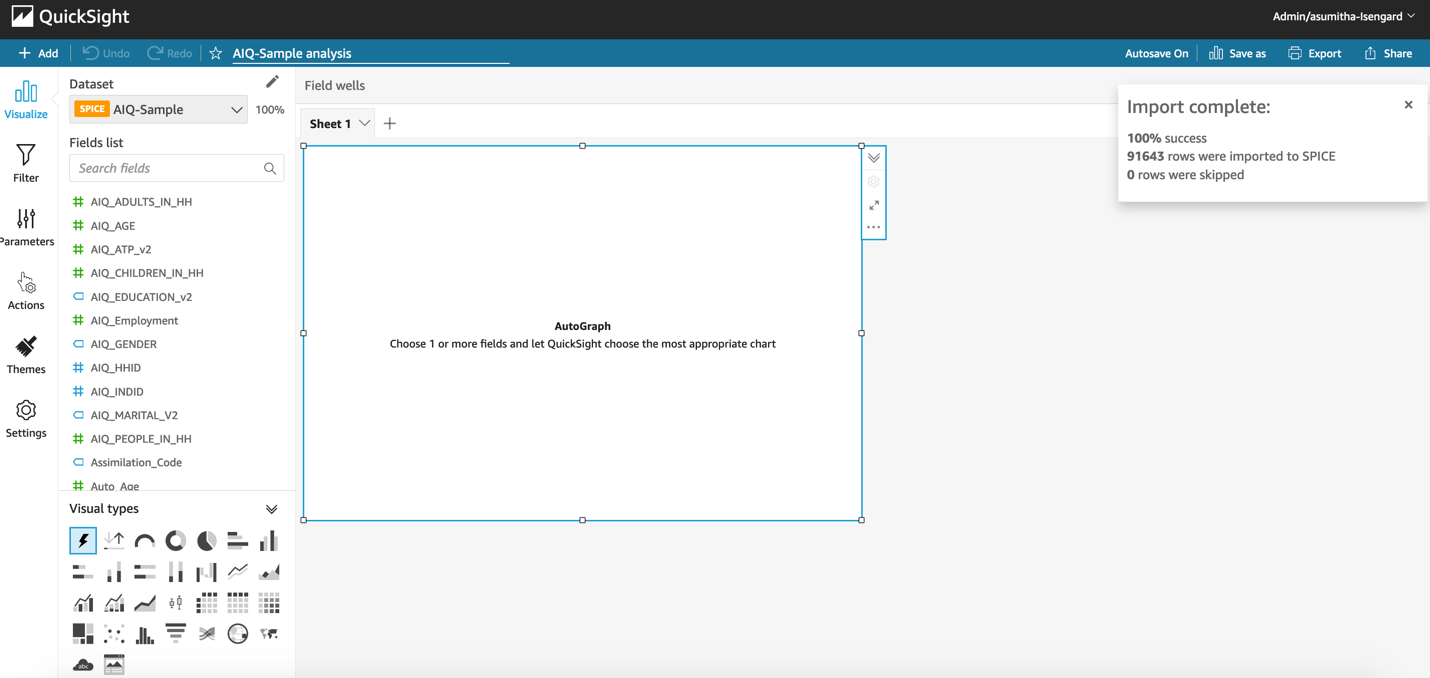Dismiss the Import complete notification
This screenshot has width=1430, height=678.
(x=1408, y=105)
